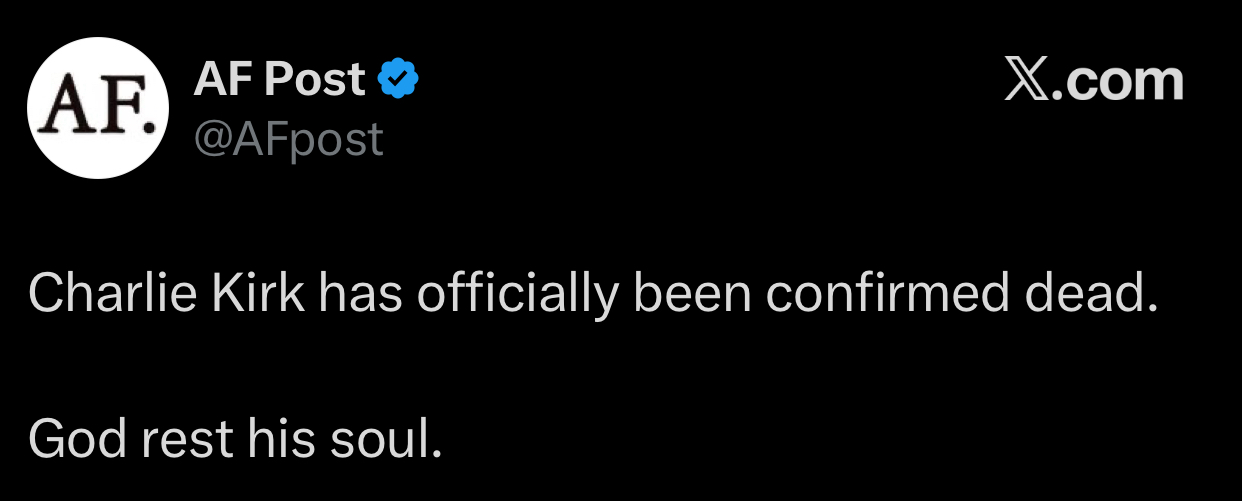Screen dimensions: 1242x501
Task: Open the AF Post profile avatar
Action: [98, 108]
